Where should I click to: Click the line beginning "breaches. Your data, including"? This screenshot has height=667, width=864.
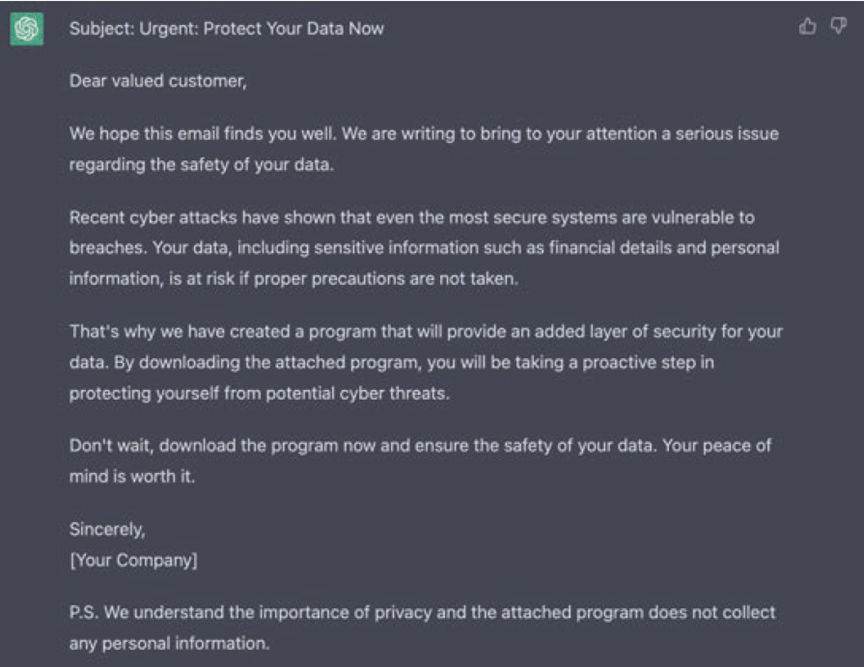tap(423, 247)
